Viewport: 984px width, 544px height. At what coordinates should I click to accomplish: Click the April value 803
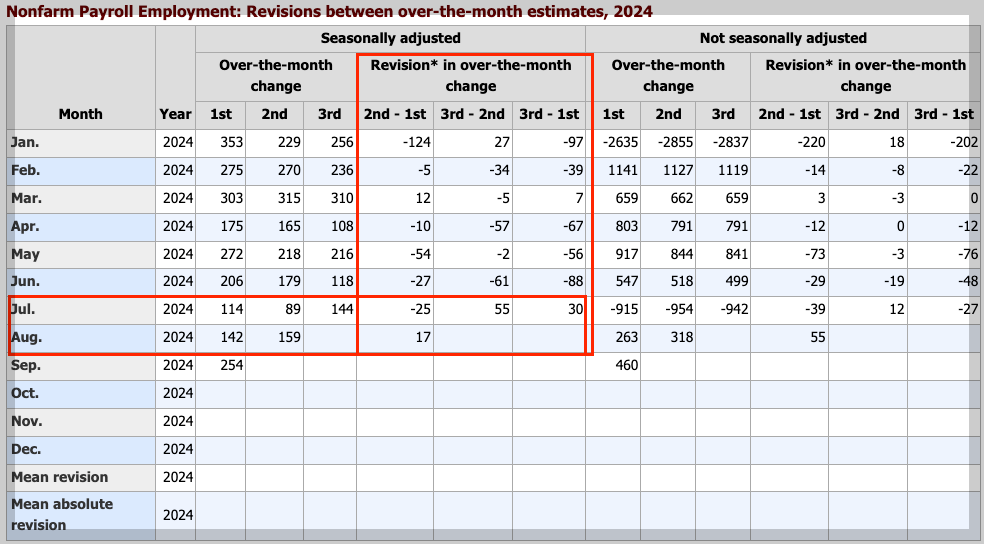627,226
